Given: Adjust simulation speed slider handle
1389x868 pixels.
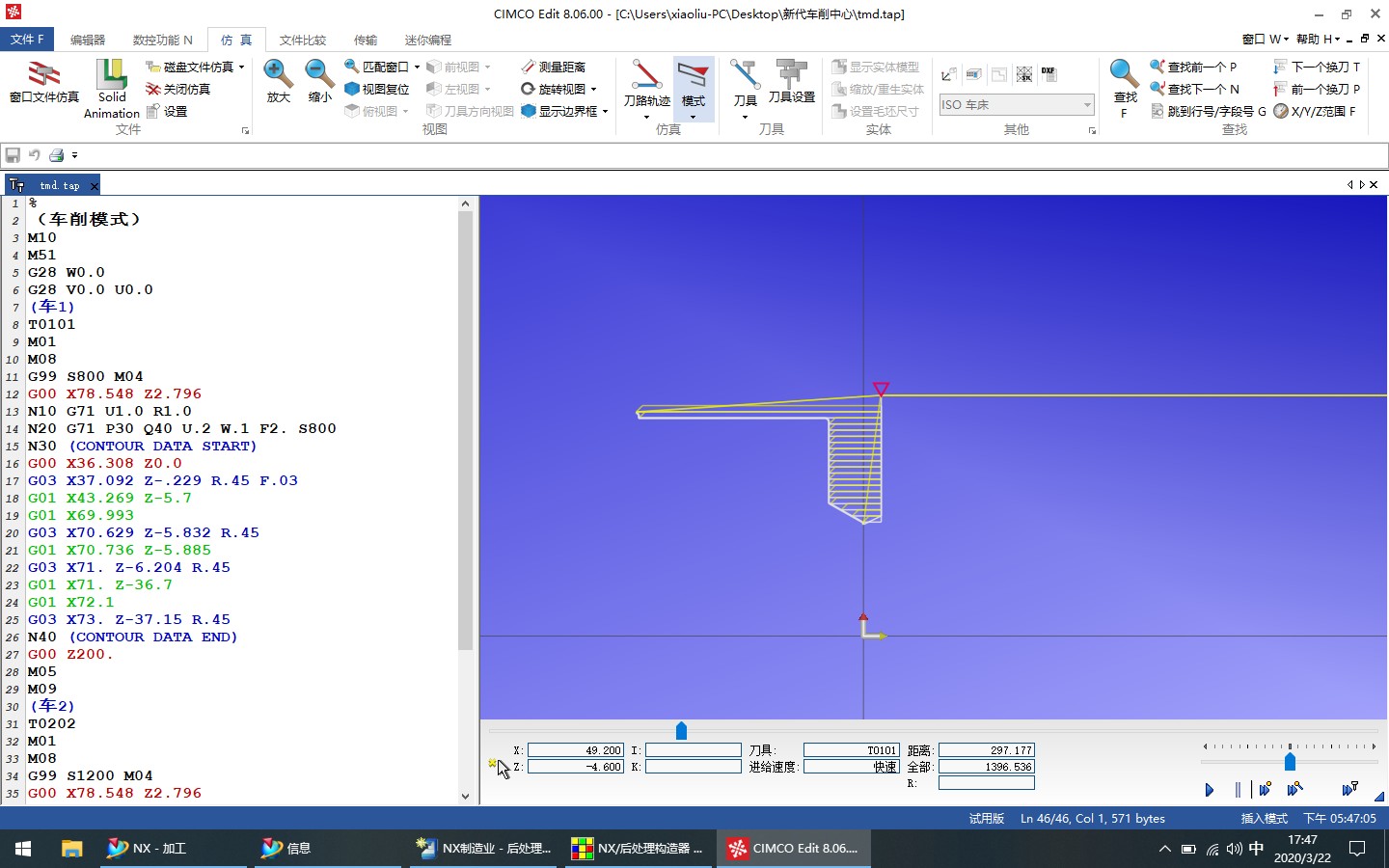Looking at the screenshot, I should click(1290, 762).
